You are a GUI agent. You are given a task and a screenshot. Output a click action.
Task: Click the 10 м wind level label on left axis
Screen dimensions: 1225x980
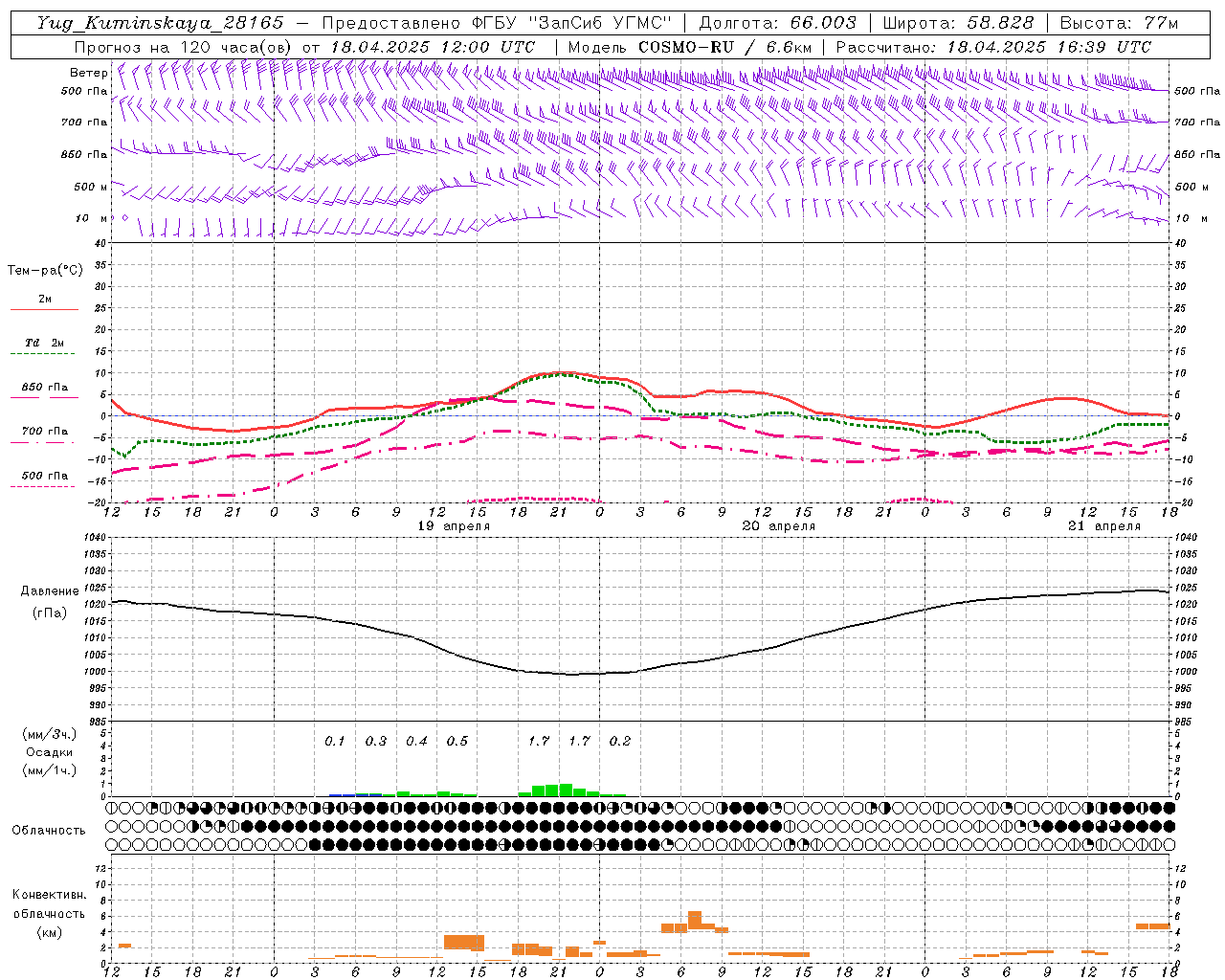point(92,218)
